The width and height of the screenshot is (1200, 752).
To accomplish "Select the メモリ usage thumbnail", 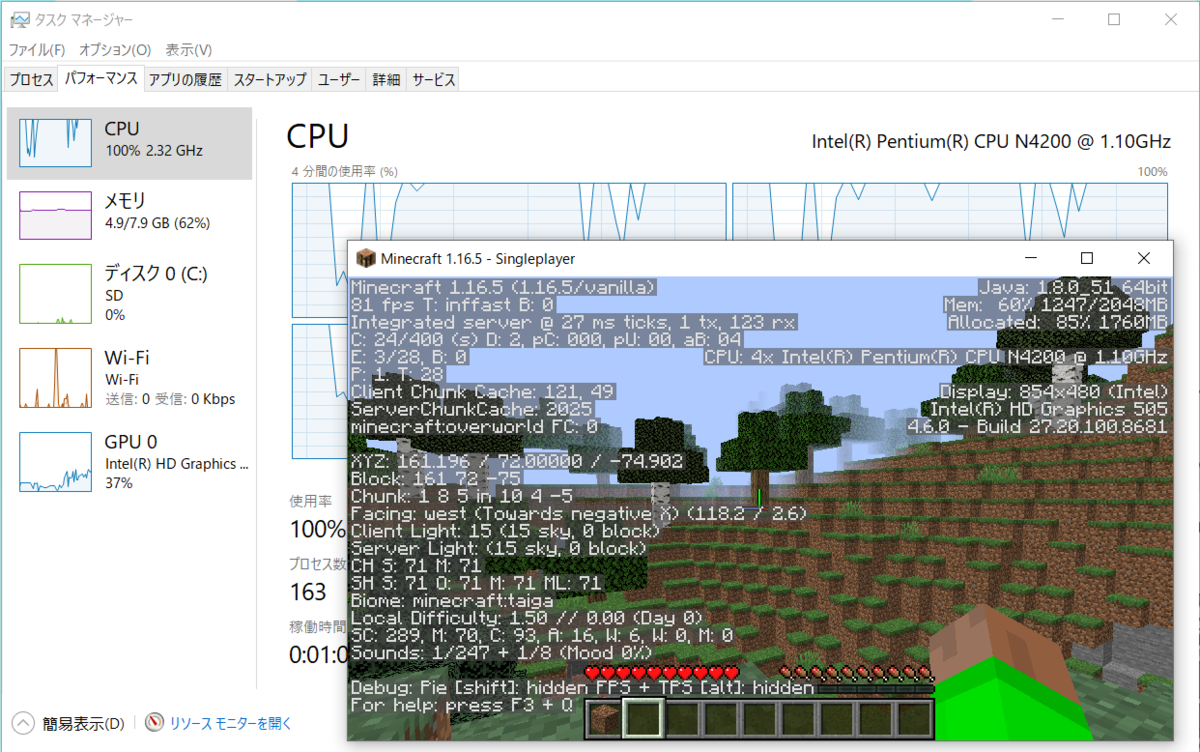I will point(56,215).
